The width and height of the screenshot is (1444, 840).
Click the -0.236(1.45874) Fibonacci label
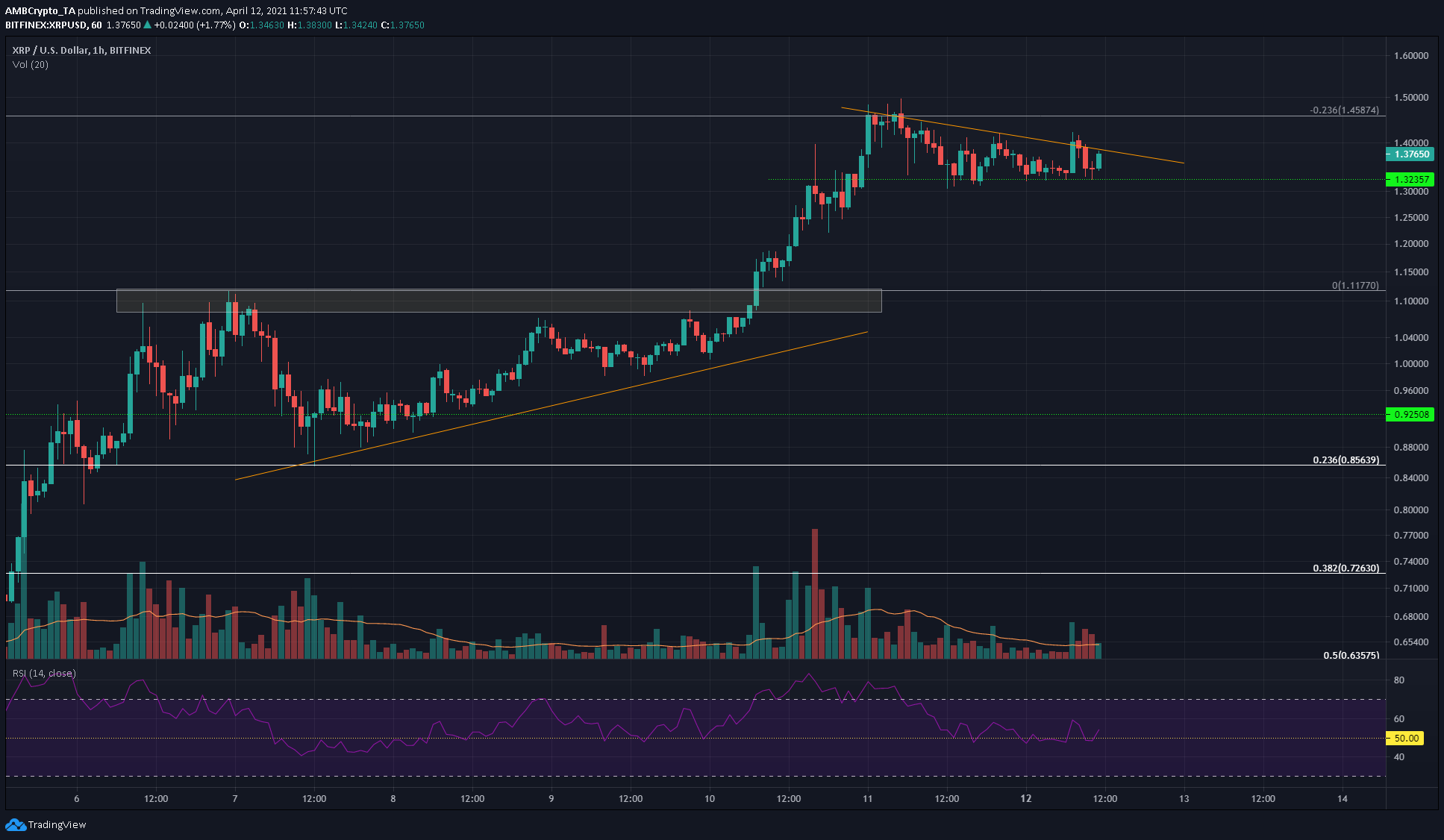pyautogui.click(x=1344, y=110)
